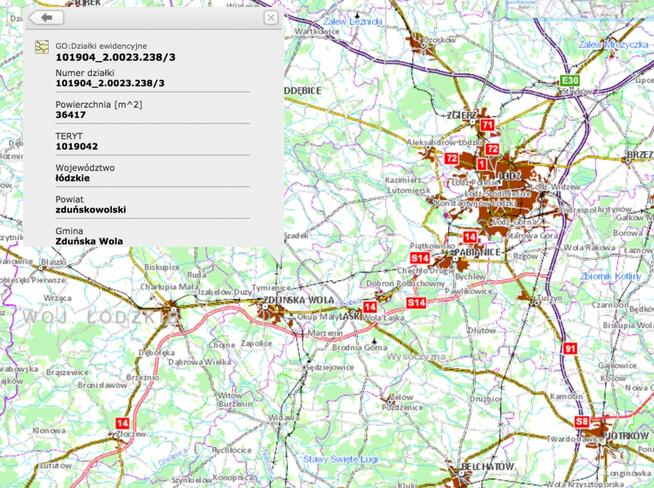
Task: Select Województwo value łódzkie
Action: pos(73,178)
